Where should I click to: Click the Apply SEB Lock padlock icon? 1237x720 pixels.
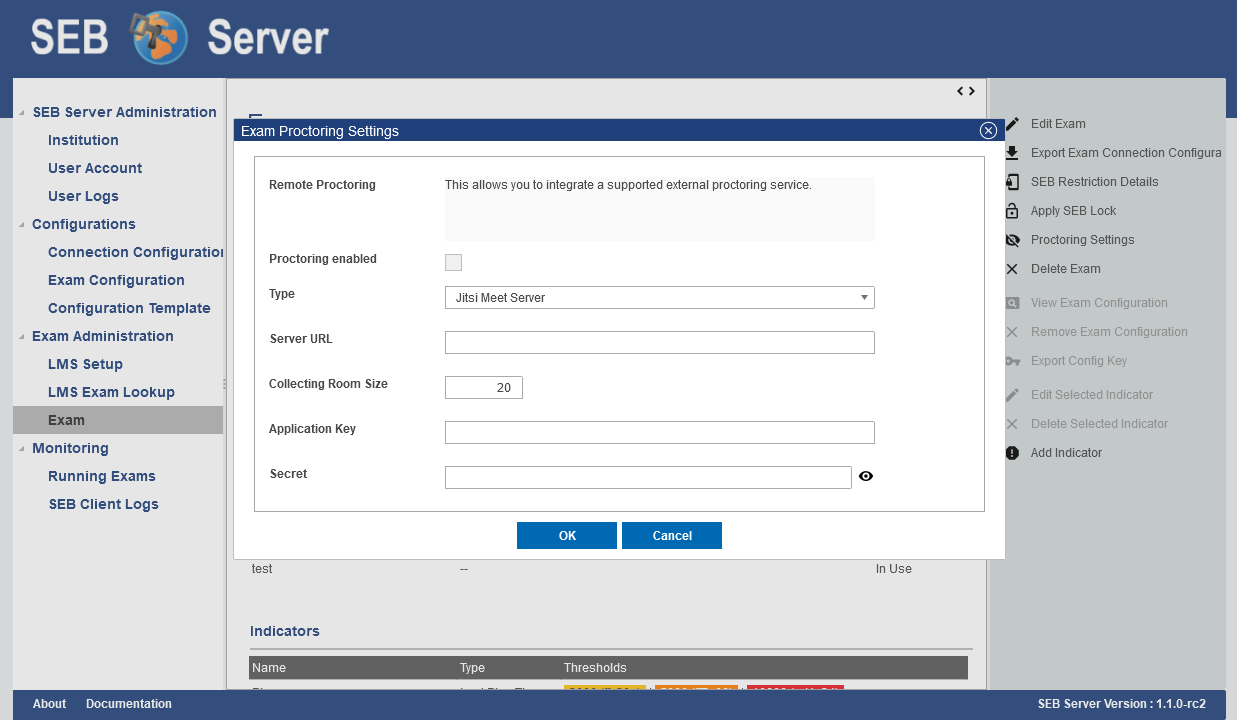pos(1012,211)
